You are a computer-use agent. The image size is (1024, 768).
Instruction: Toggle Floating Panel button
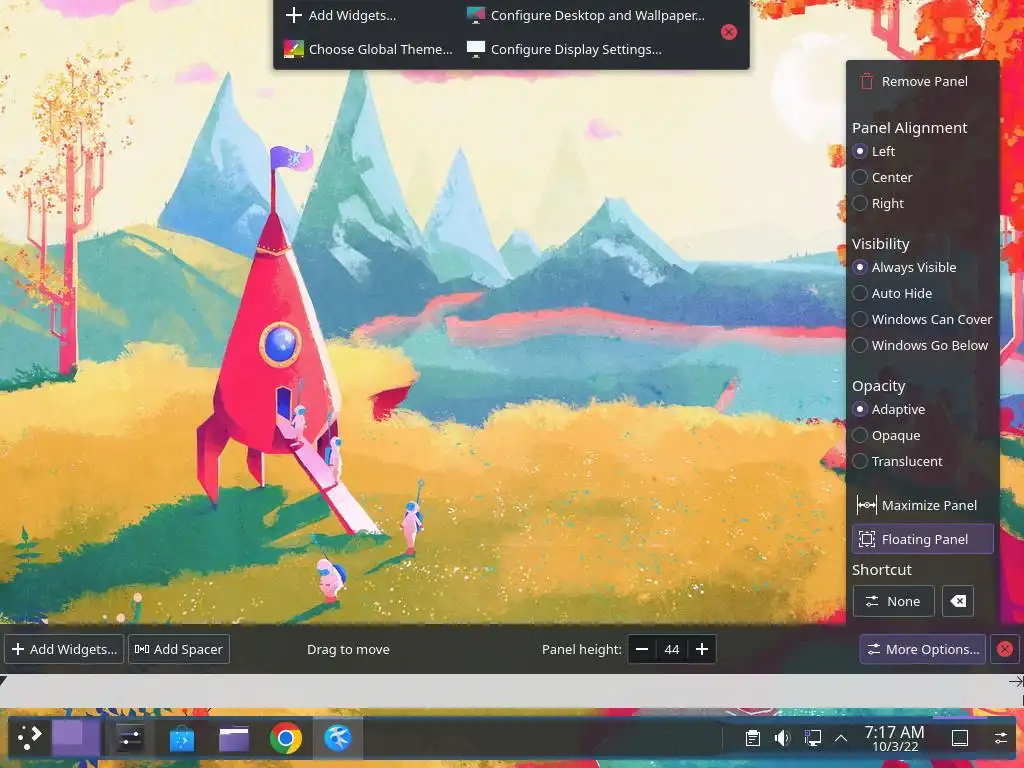point(923,539)
